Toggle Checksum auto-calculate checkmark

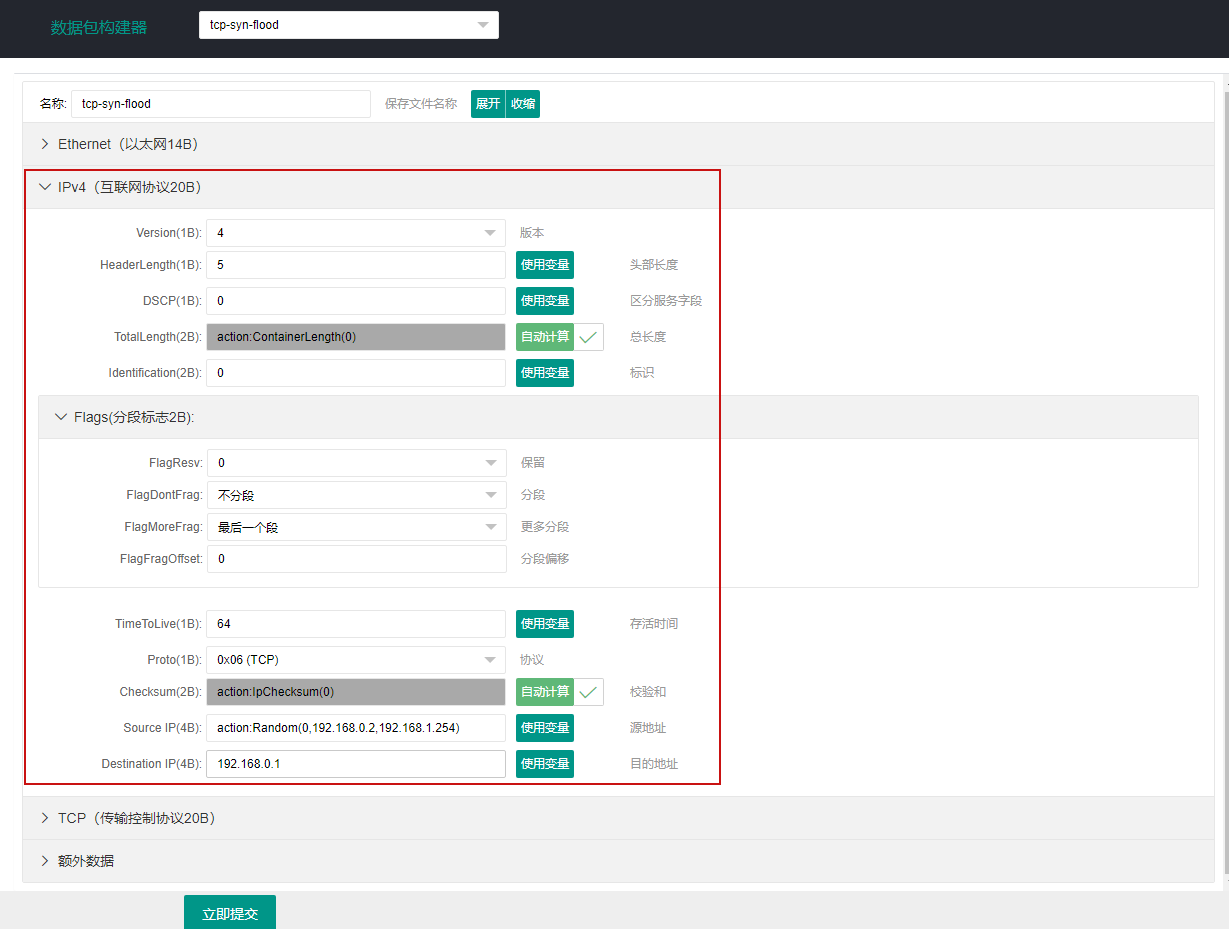[x=589, y=692]
